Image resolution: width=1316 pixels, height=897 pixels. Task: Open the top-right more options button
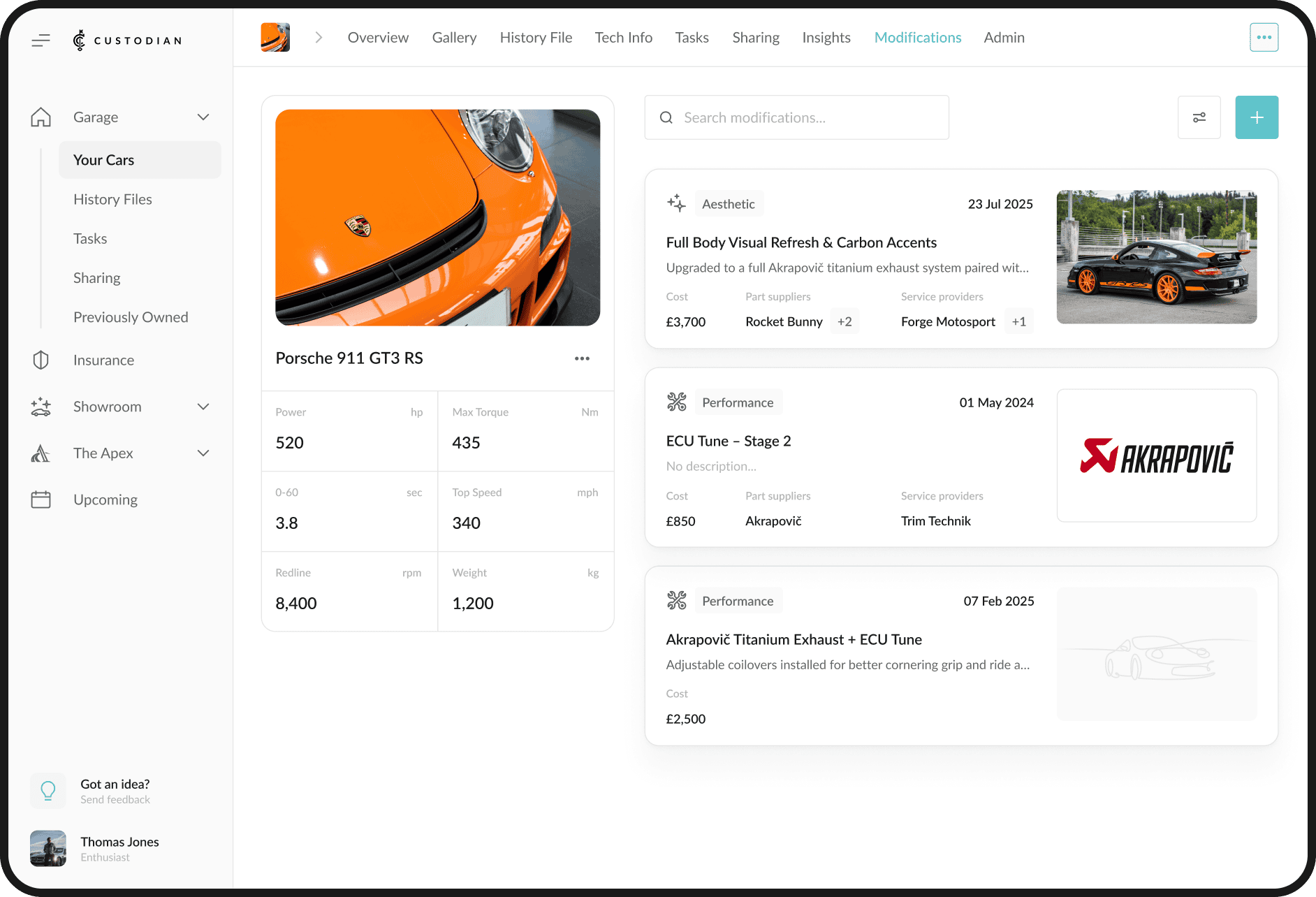click(1264, 38)
